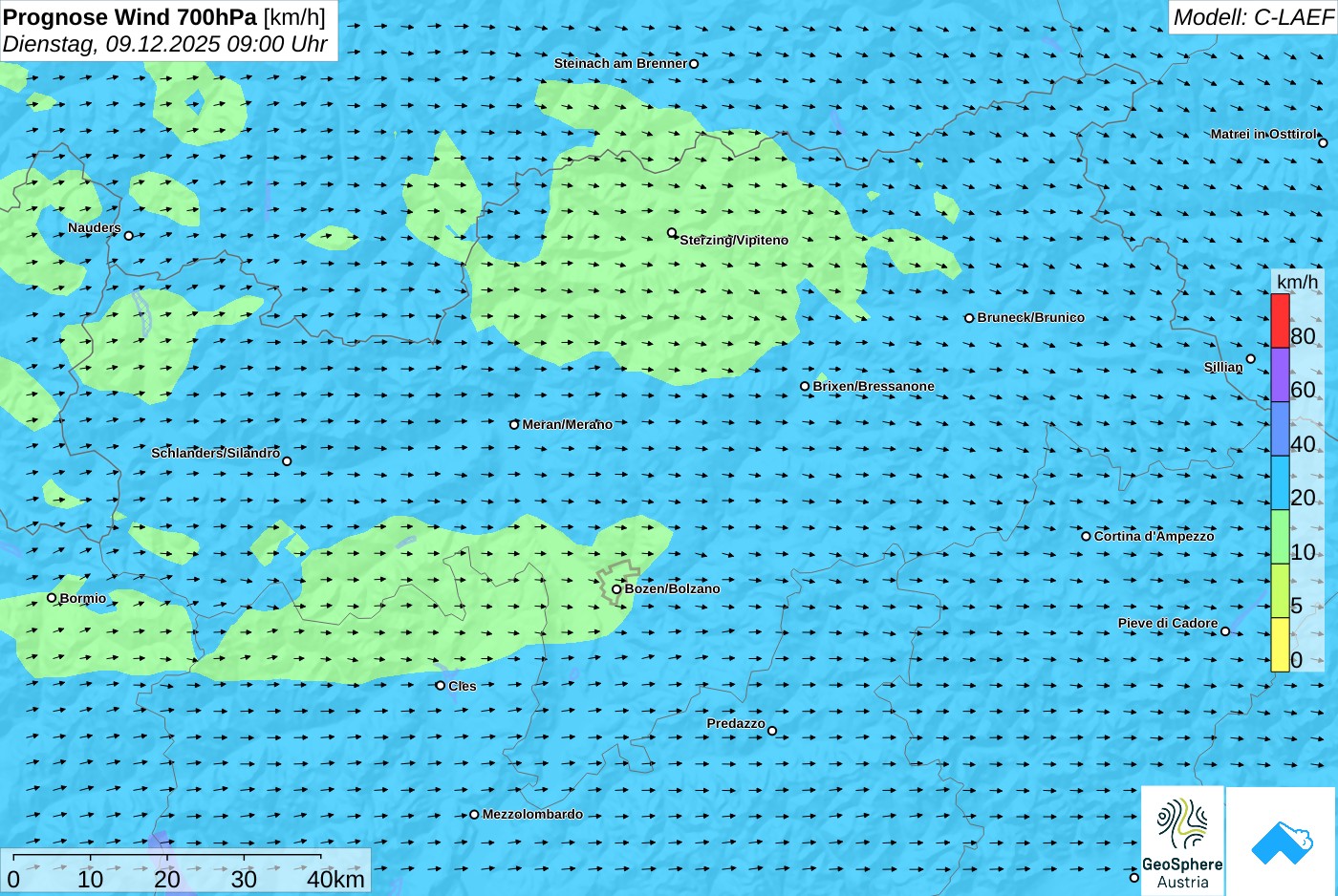Select the light blue 20–40 legend swatch

point(1280,482)
